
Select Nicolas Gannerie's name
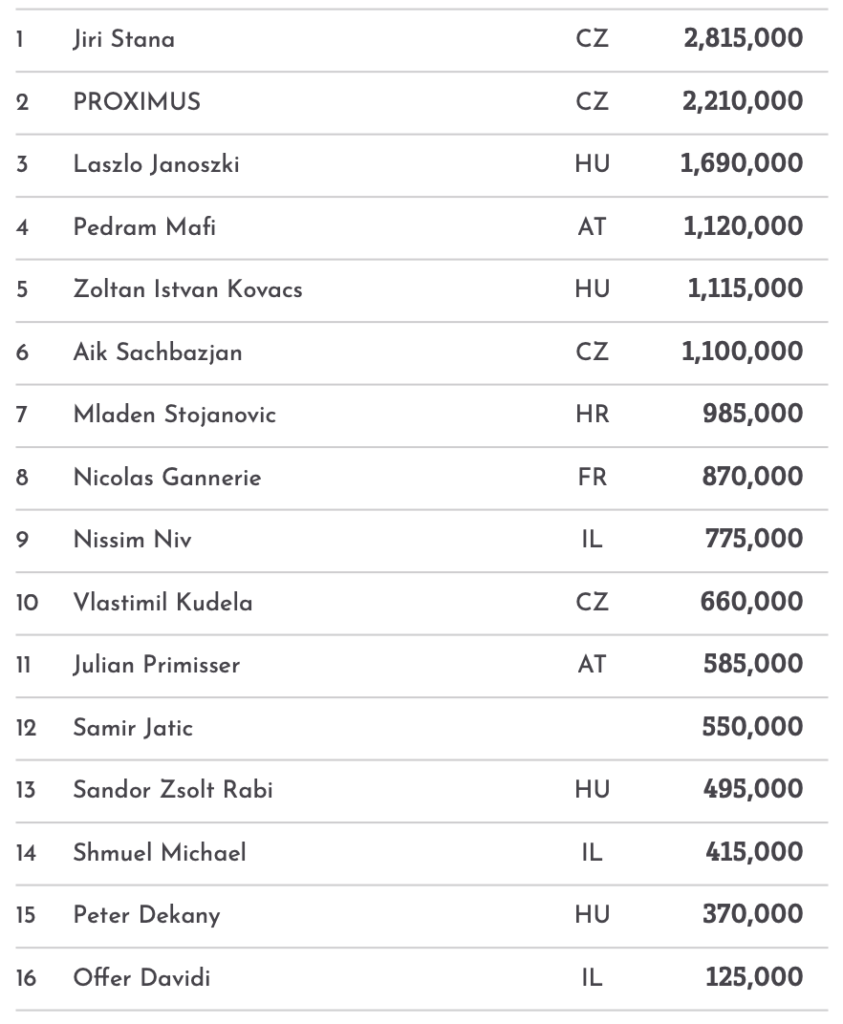(x=167, y=477)
